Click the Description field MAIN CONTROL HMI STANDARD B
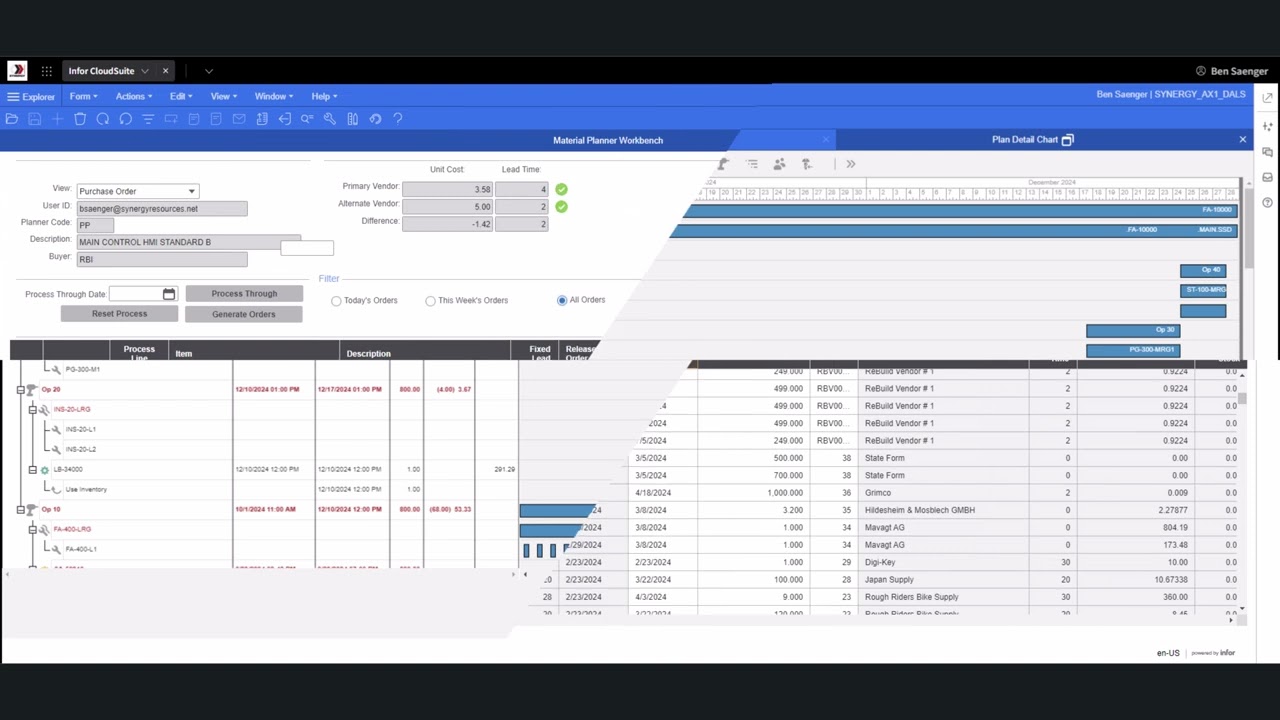Image resolution: width=1280 pixels, height=720 pixels. tap(189, 242)
